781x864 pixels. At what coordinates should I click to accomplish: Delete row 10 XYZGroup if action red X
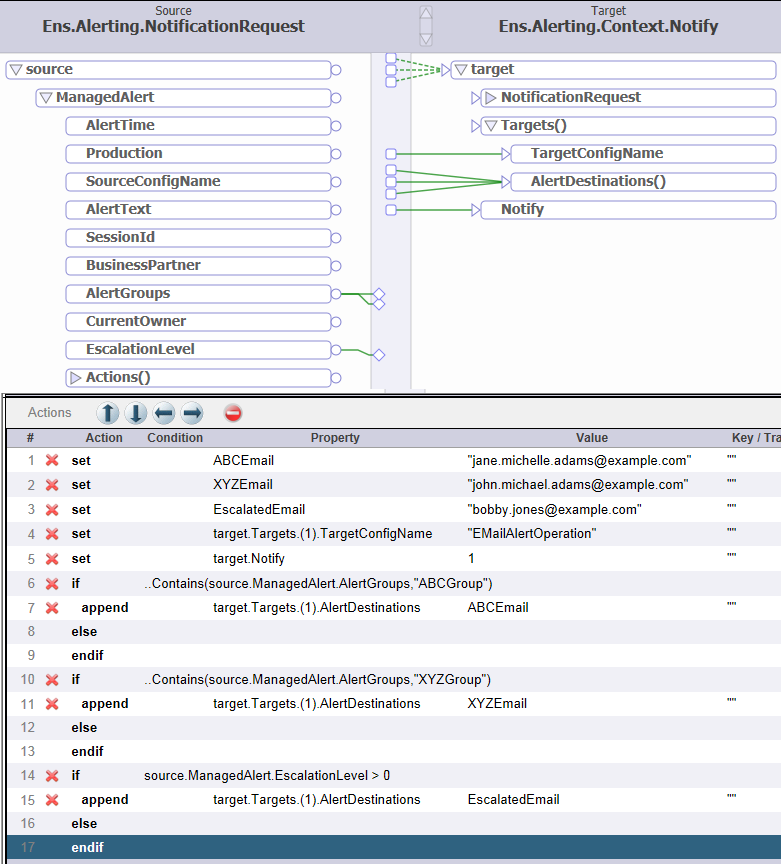(x=52, y=680)
